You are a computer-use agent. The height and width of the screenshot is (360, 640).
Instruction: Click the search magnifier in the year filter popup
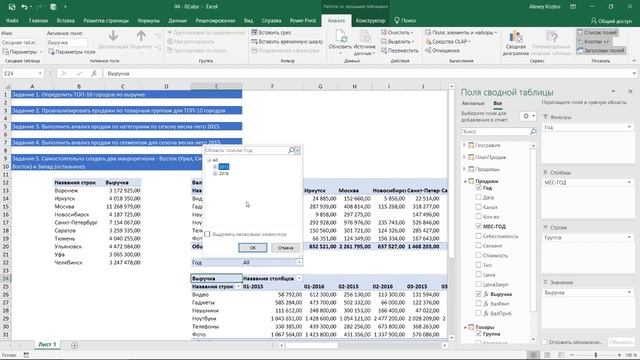pyautogui.click(x=291, y=150)
